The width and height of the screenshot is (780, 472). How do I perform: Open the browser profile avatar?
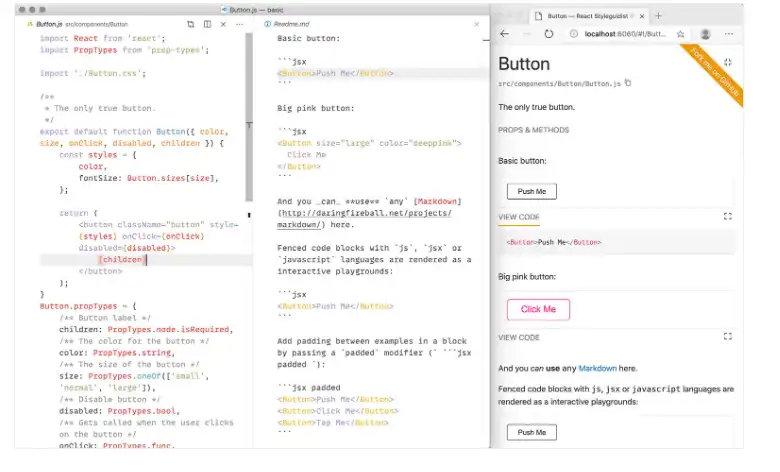coord(705,34)
